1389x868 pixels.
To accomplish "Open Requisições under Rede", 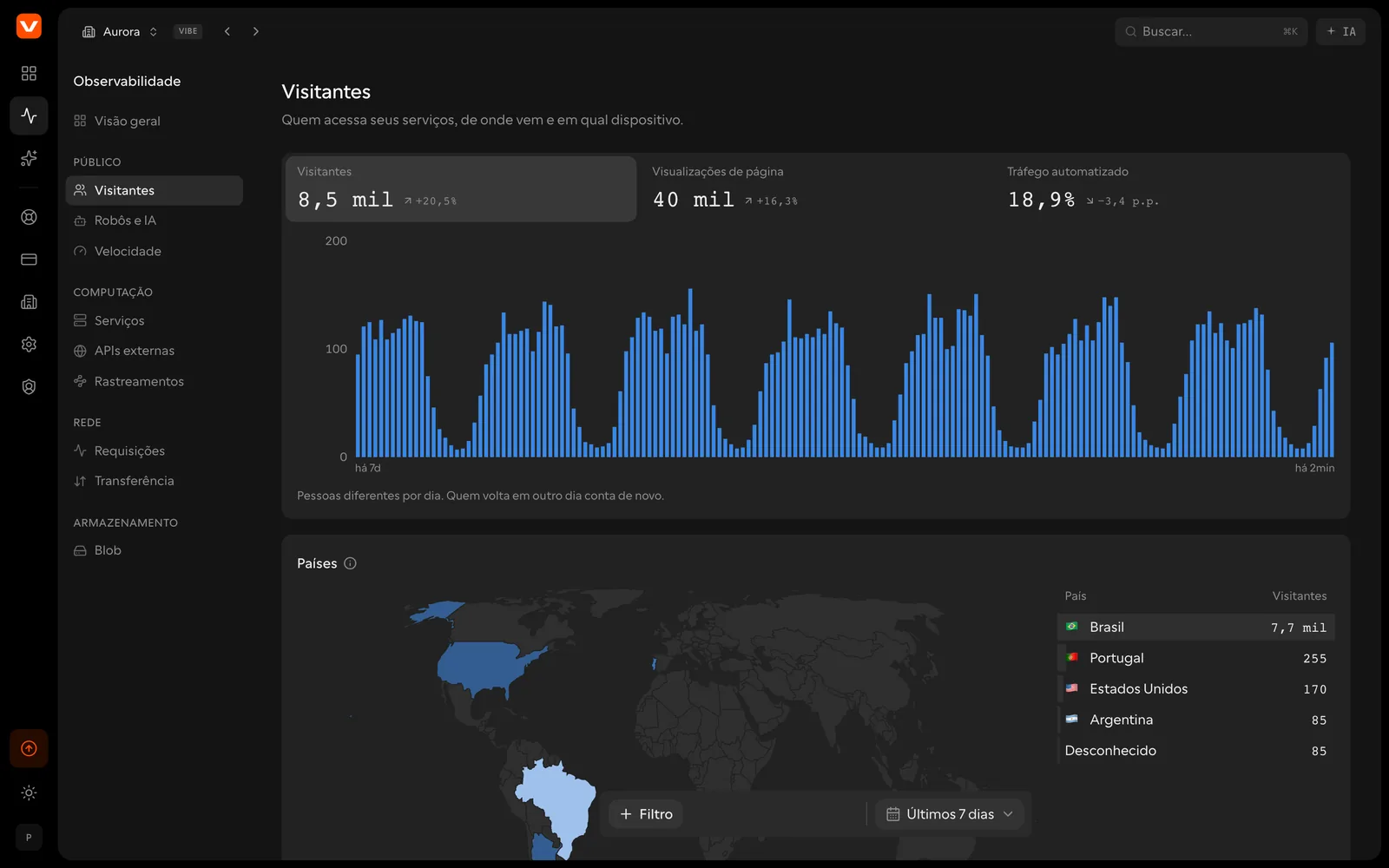I will (x=155, y=450).
